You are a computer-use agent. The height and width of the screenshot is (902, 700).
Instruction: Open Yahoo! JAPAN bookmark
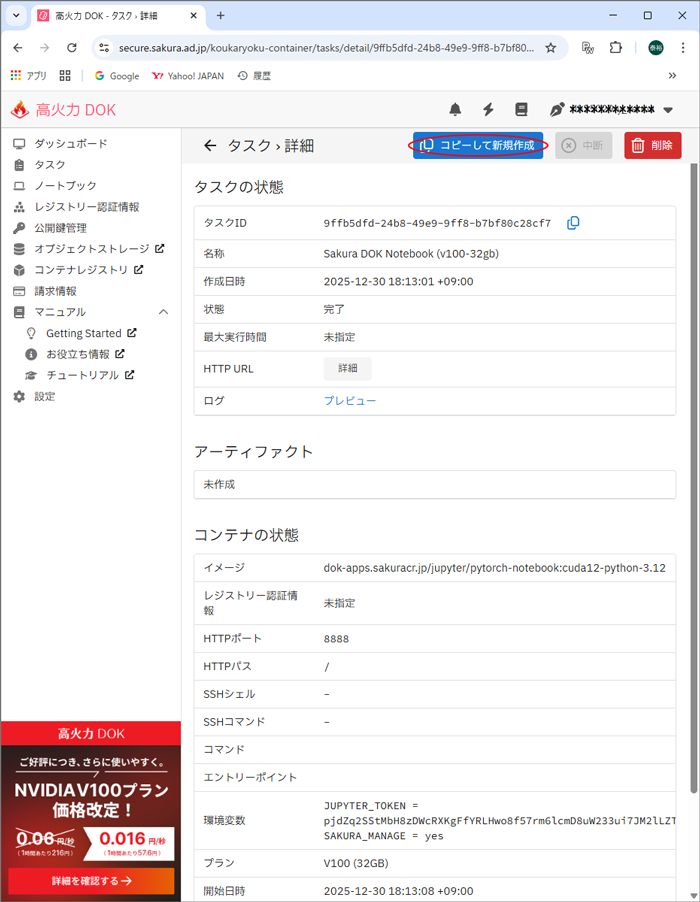click(188, 75)
